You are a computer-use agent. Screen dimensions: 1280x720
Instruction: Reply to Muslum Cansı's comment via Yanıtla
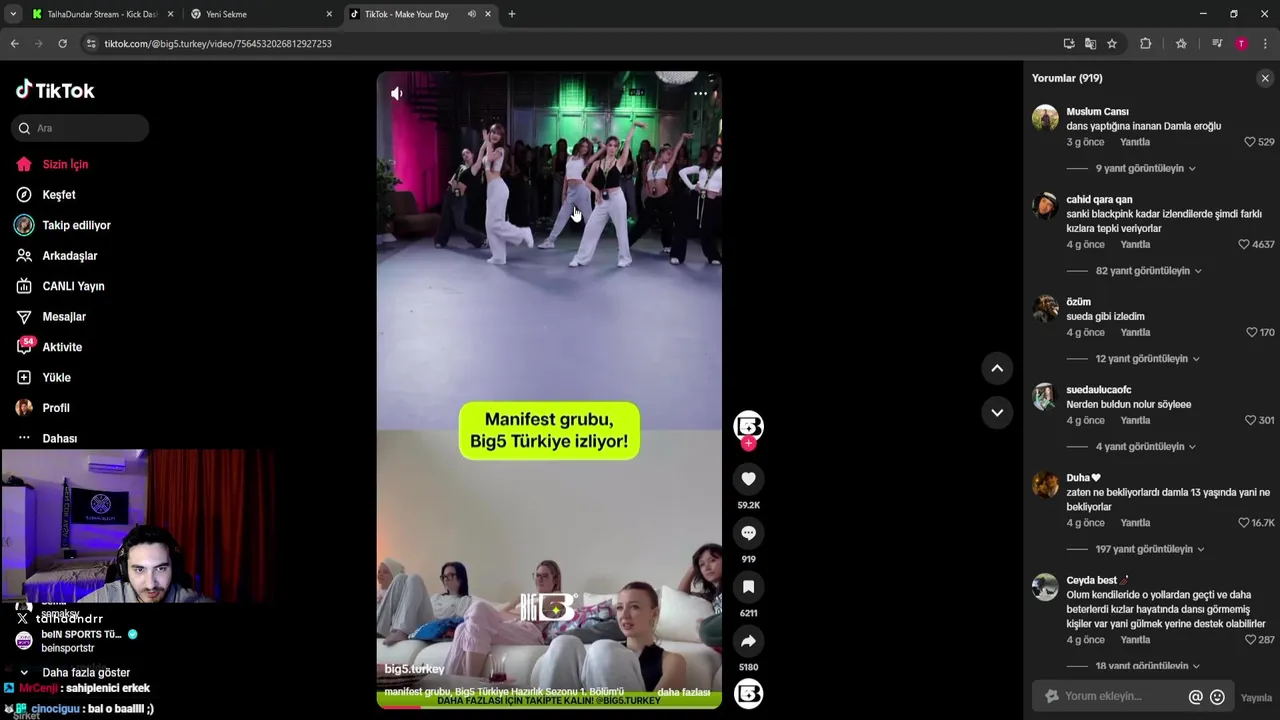click(1135, 142)
